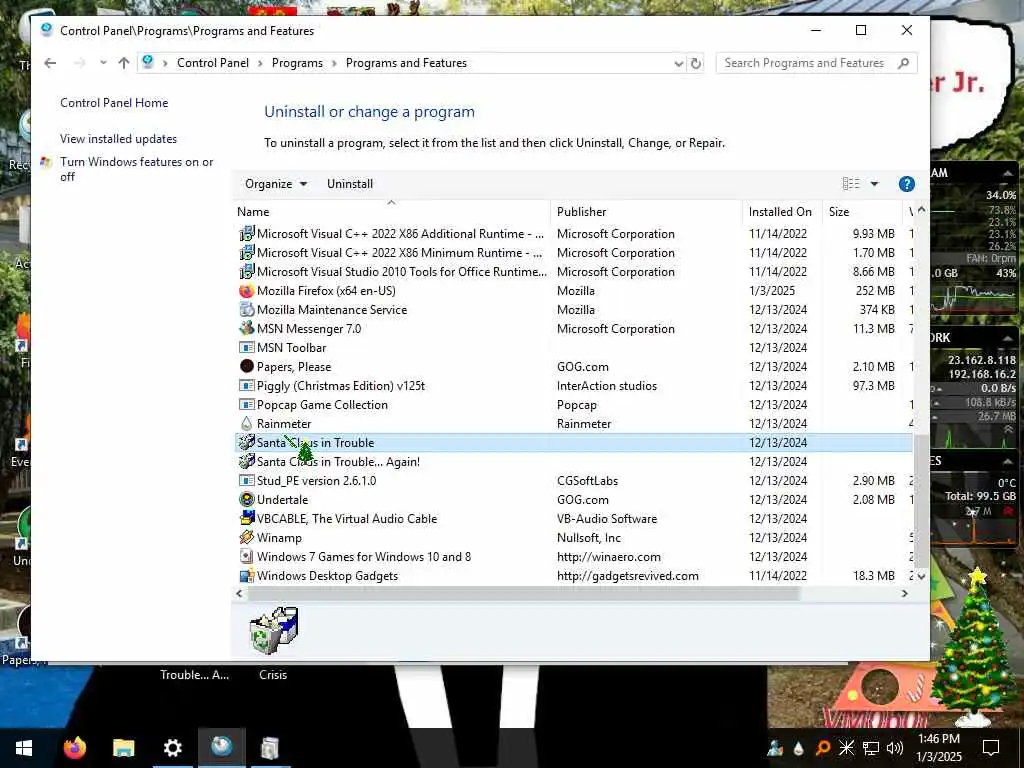This screenshot has width=1024, height=768.
Task: Click the Refresh icon beside address bar
Action: click(696, 63)
